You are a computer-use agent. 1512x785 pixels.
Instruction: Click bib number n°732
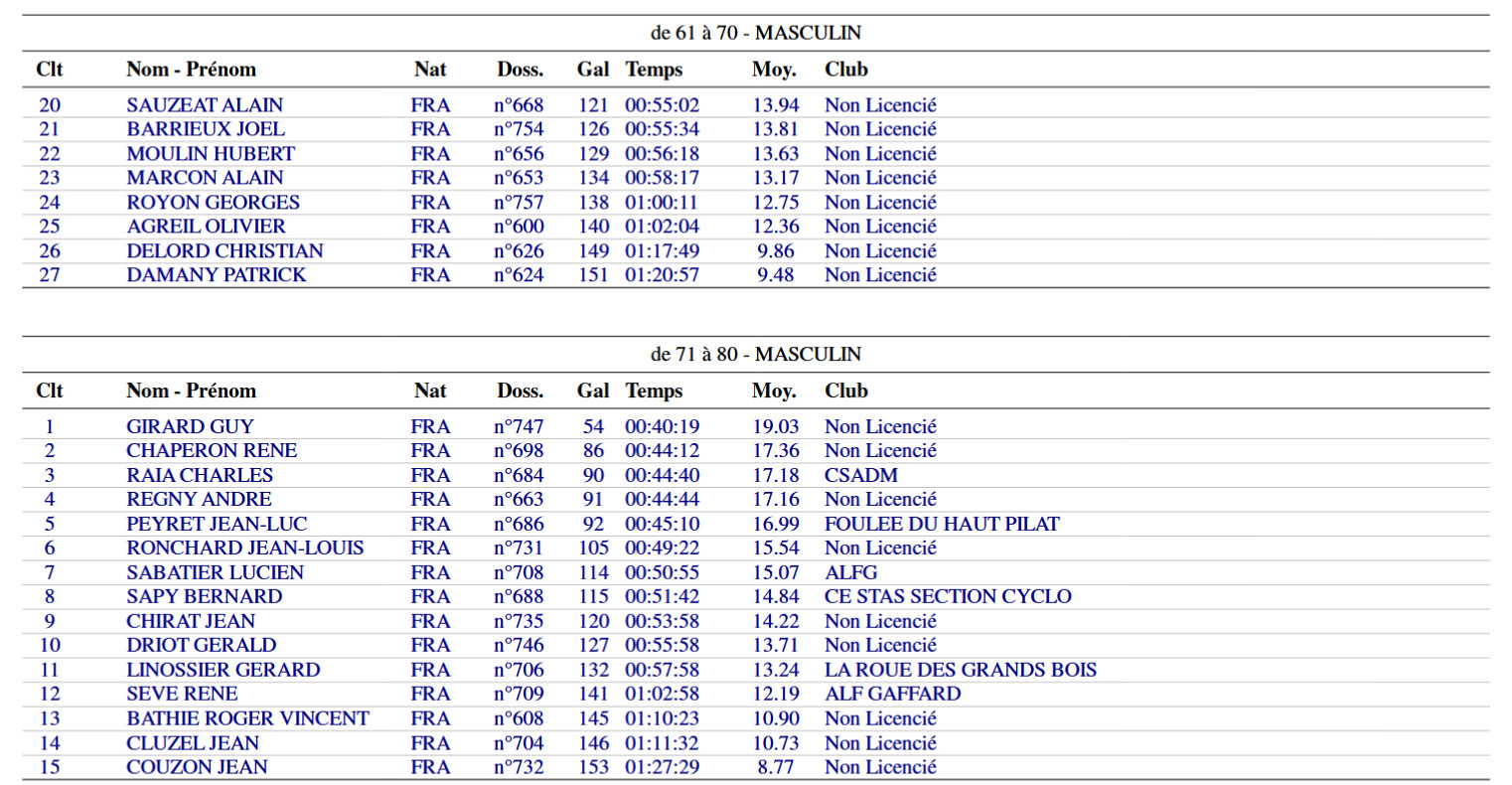(x=519, y=768)
